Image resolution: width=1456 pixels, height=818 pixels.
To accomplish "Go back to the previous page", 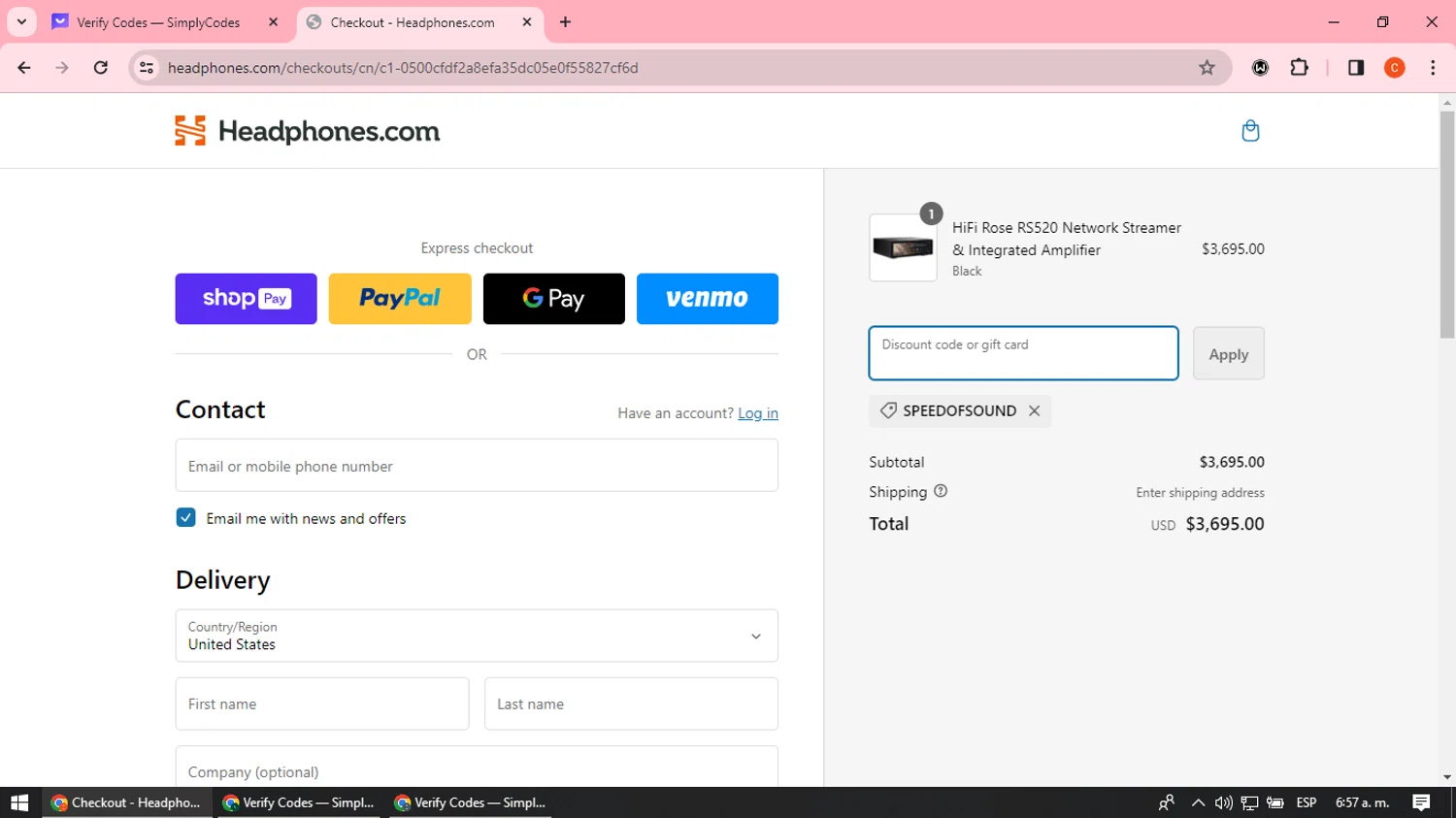I will [24, 68].
